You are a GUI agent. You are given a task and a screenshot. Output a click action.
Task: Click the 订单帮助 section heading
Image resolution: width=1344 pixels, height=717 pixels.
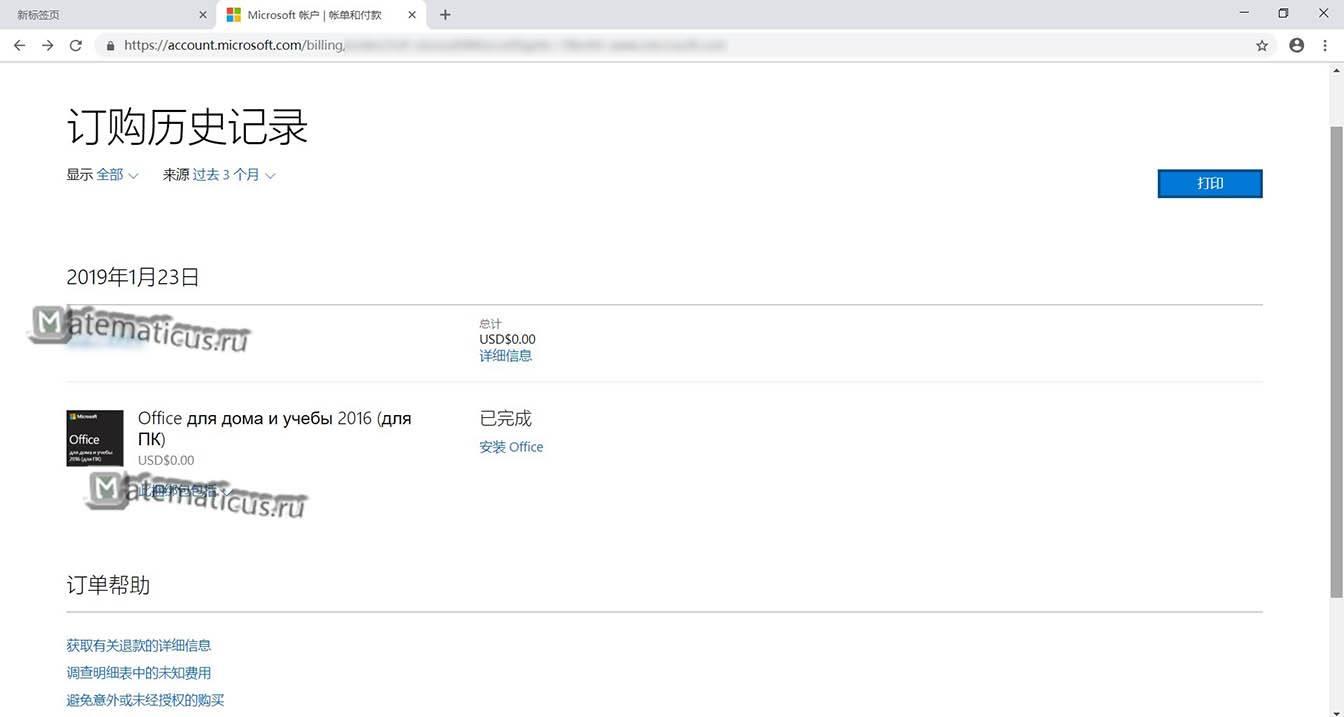[x=108, y=585]
